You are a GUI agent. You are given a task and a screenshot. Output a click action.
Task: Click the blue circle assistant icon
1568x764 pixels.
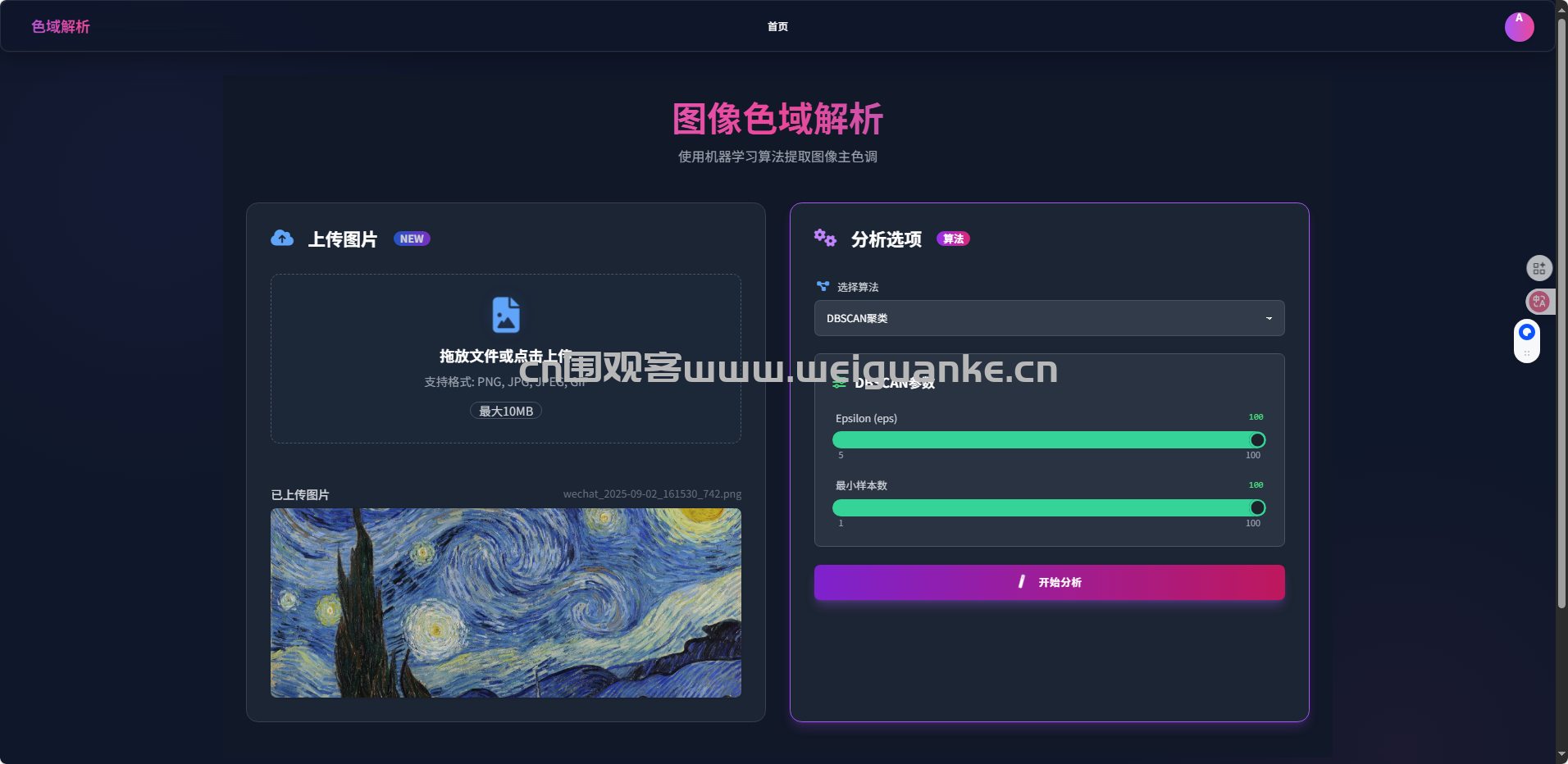point(1526,333)
